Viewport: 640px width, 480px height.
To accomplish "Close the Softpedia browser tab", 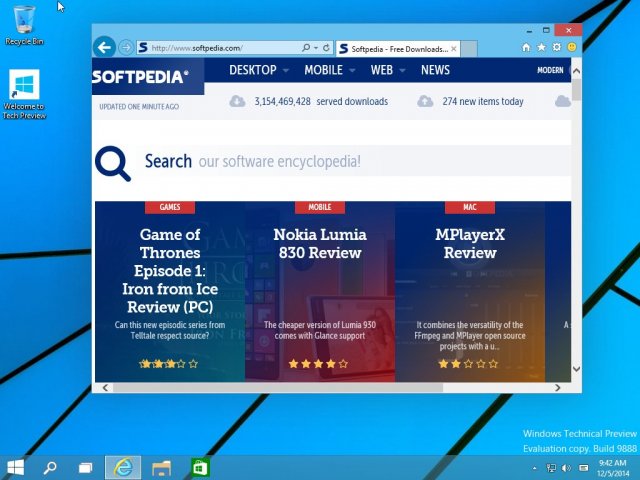I will (x=453, y=49).
